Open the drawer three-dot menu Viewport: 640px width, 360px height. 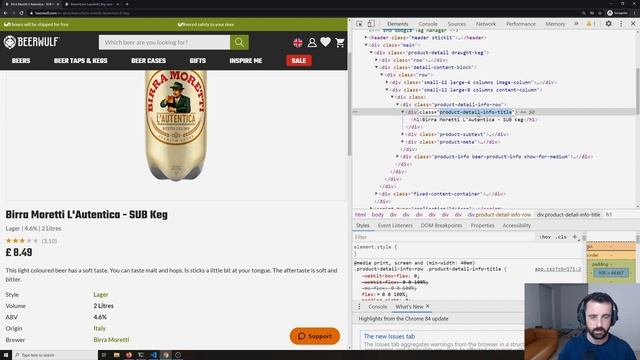point(359,307)
